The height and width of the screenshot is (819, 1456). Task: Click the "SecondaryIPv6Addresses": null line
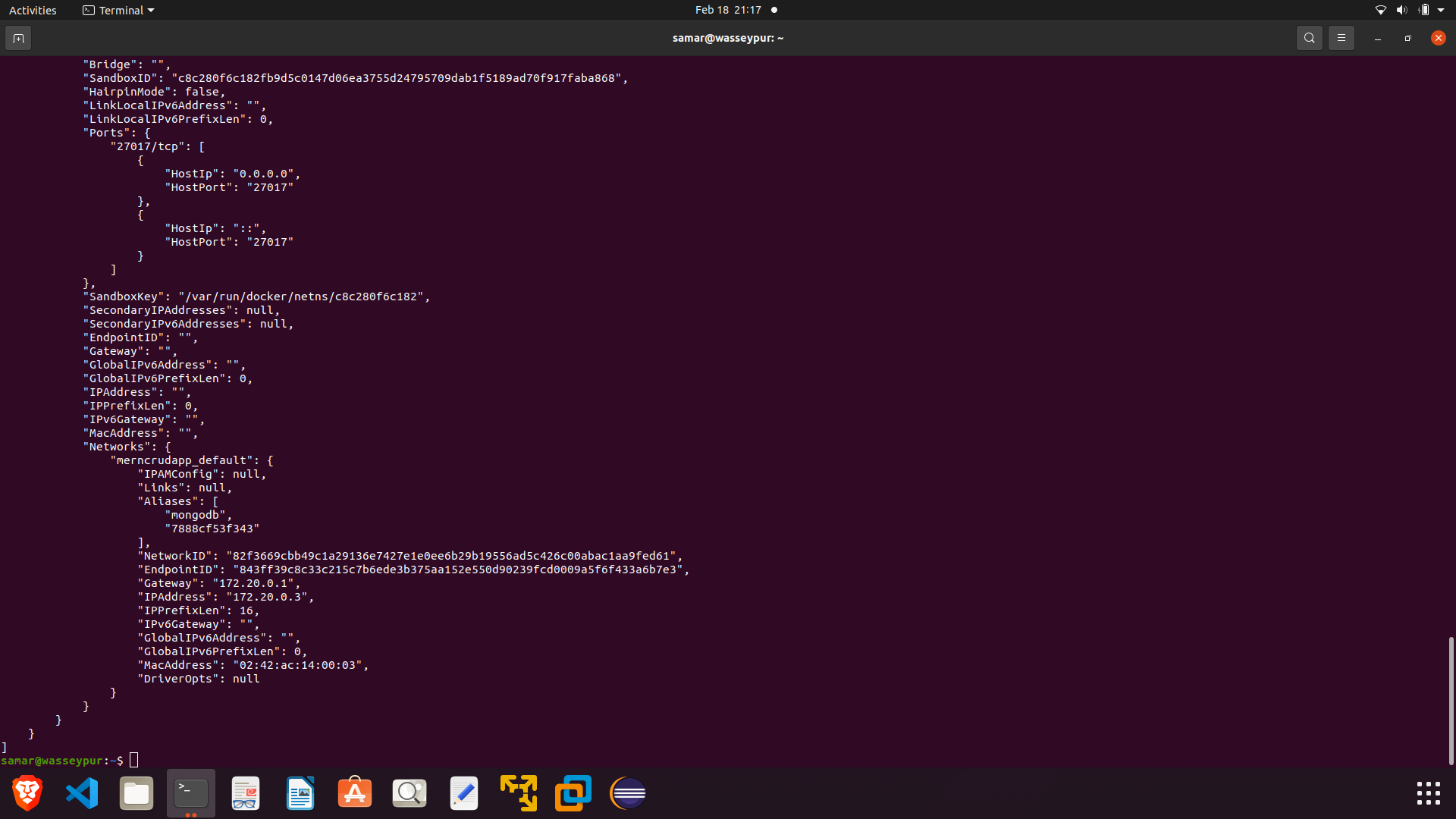point(188,324)
